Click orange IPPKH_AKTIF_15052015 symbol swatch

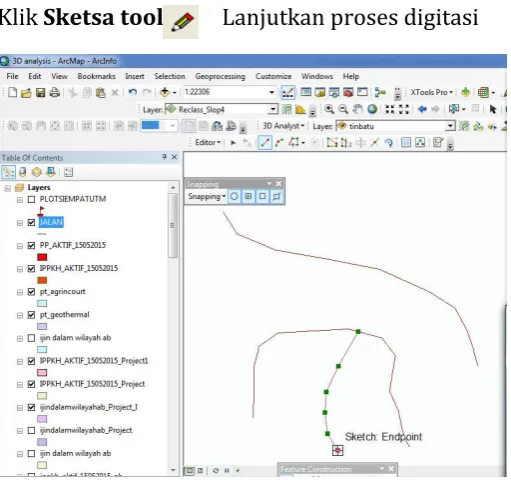point(42,280)
